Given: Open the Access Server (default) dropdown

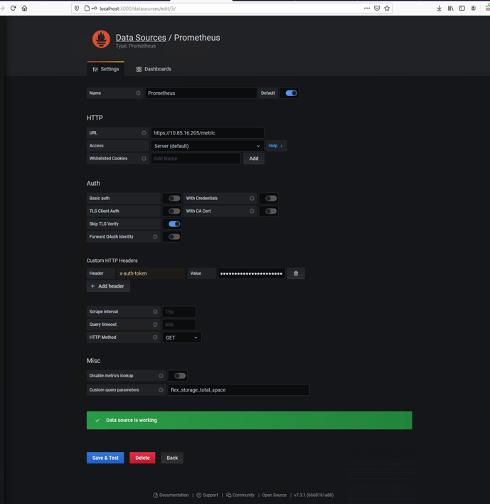Looking at the screenshot, I should 207,146.
